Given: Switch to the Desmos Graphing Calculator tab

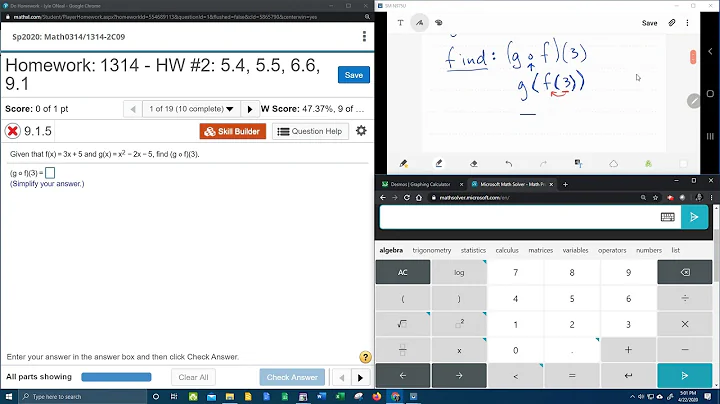Looking at the screenshot, I should 421,184.
